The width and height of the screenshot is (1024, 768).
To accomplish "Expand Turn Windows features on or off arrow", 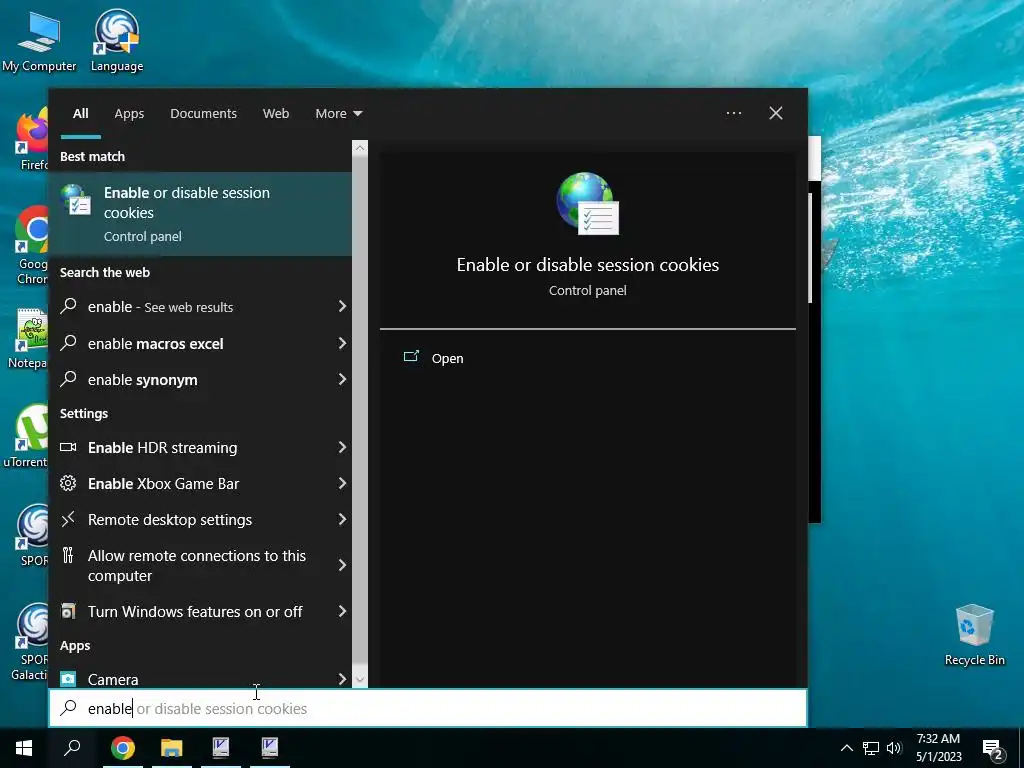I will (342, 611).
